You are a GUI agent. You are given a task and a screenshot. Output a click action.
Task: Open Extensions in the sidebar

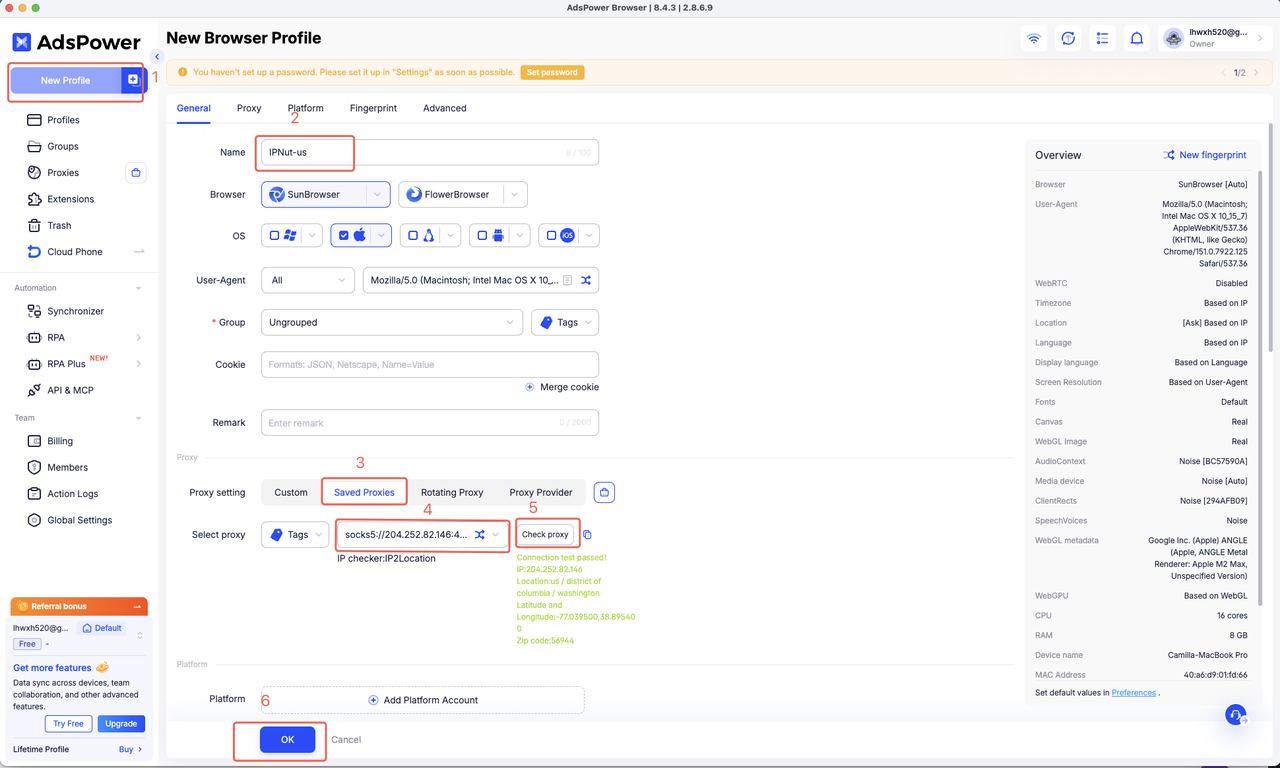(x=70, y=199)
